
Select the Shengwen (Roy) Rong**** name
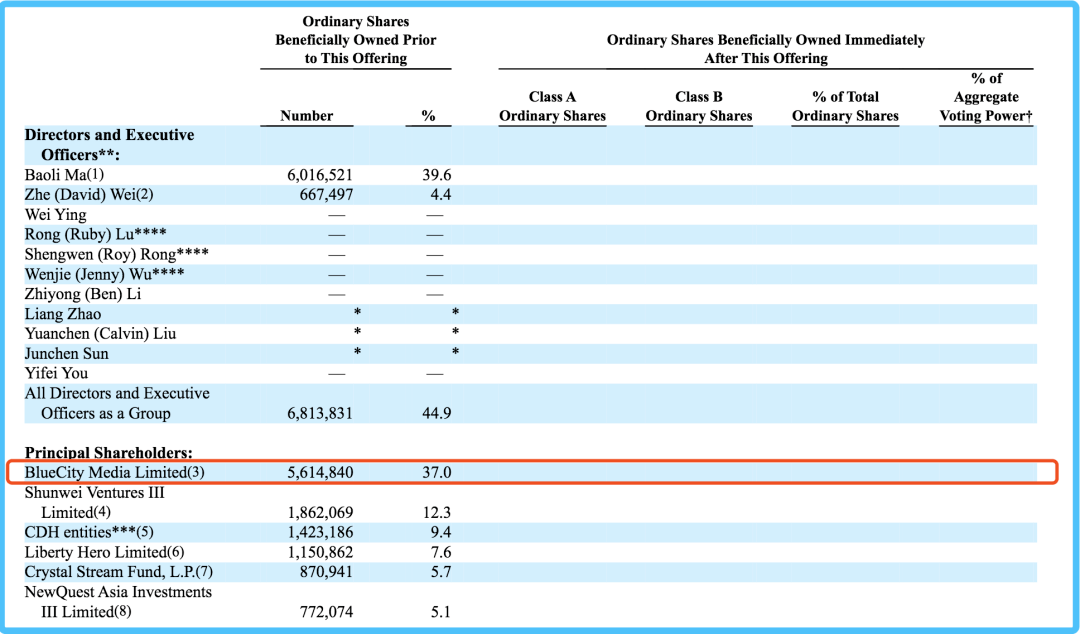click(116, 254)
